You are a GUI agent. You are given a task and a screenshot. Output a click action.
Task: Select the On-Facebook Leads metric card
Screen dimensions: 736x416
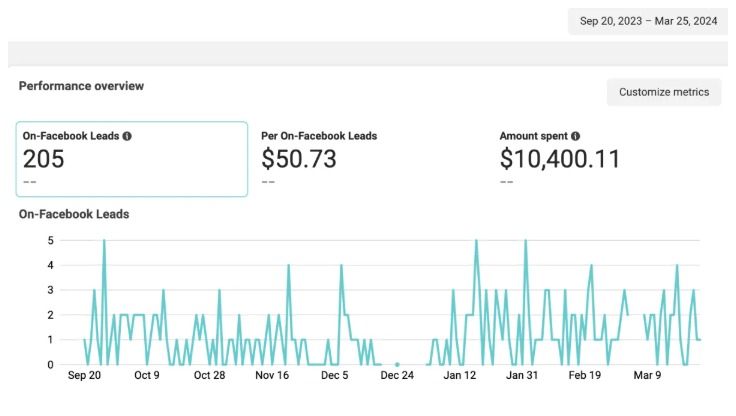pyautogui.click(x=132, y=159)
